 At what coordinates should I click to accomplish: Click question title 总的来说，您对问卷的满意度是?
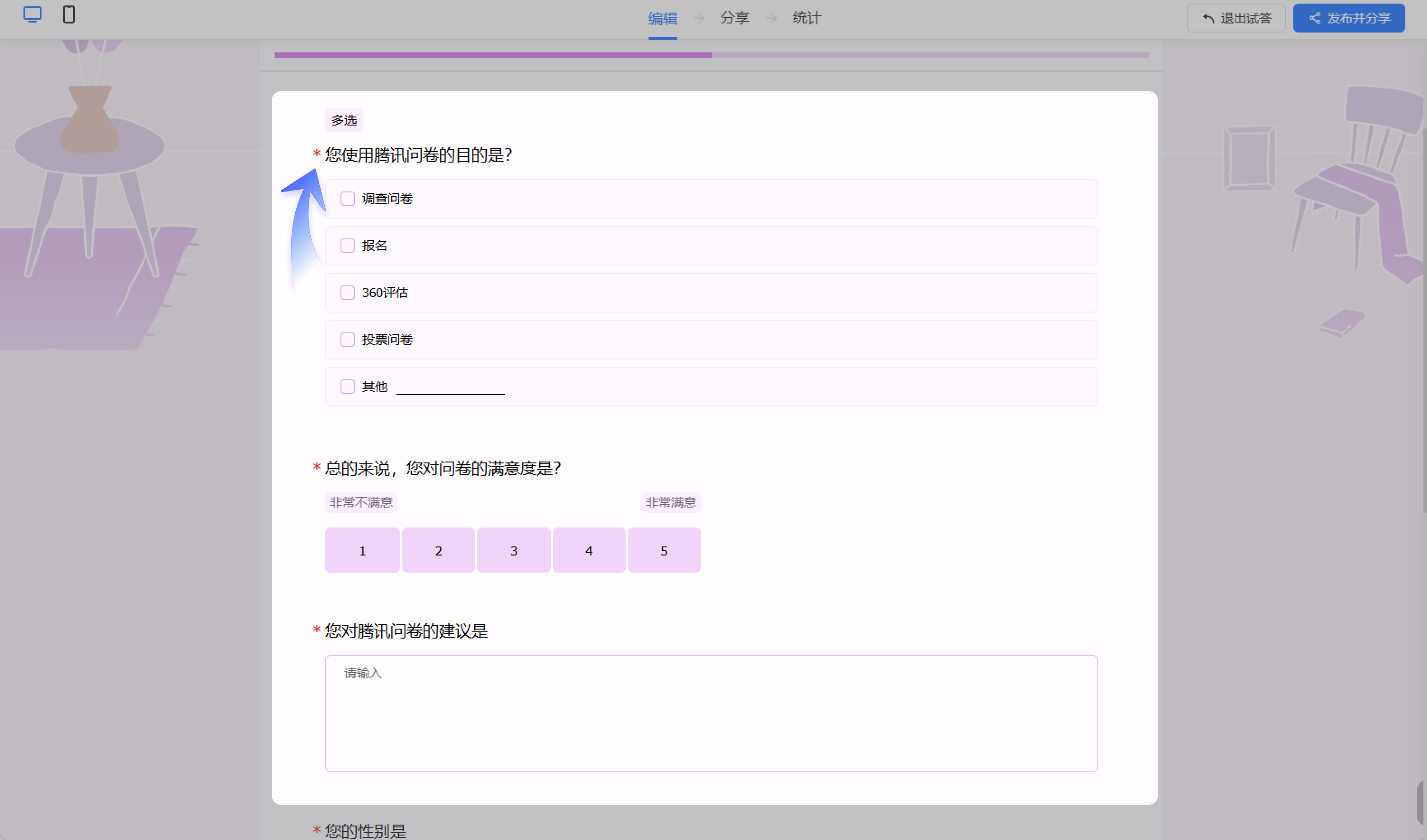tap(443, 468)
